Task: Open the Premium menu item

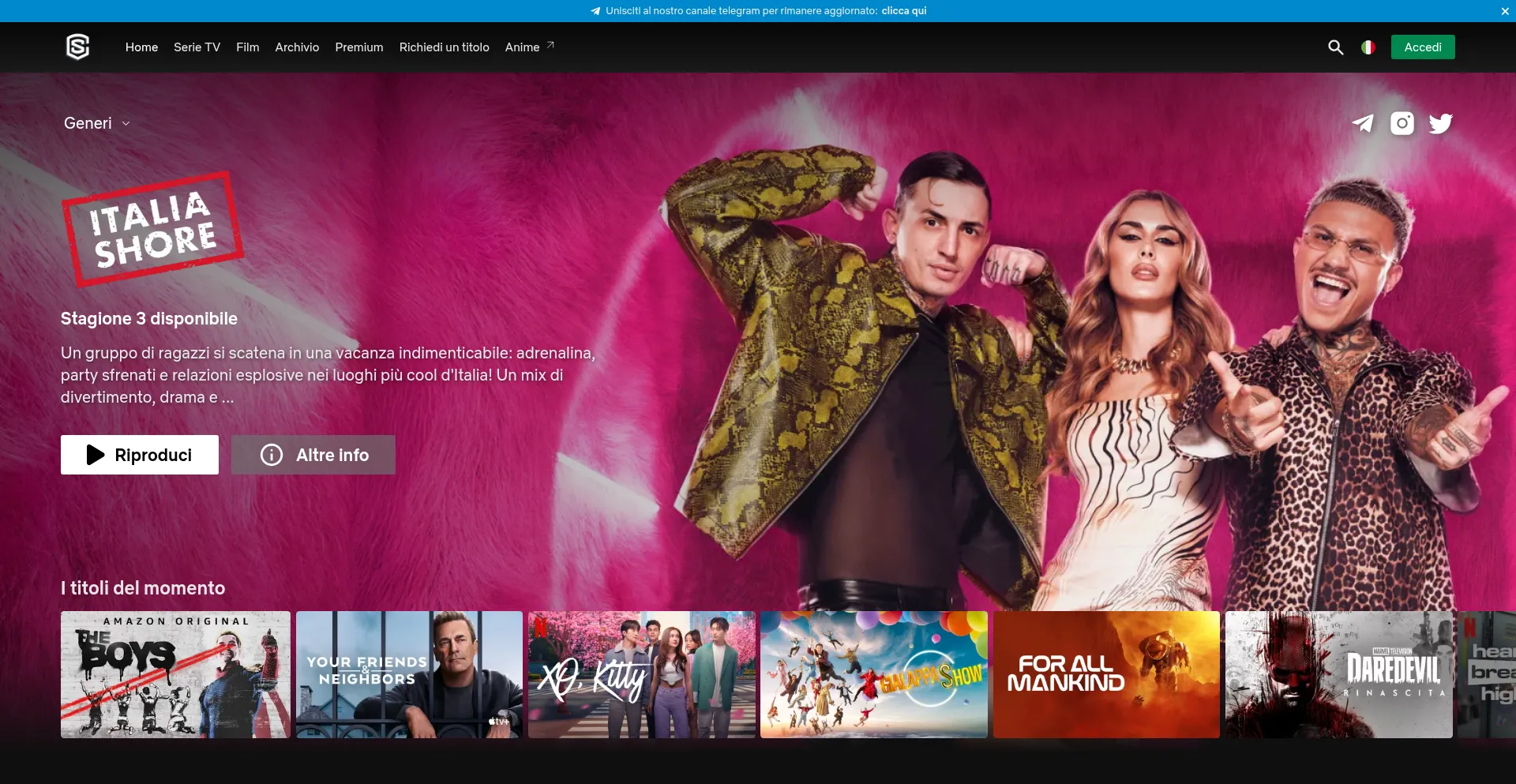Action: click(358, 47)
